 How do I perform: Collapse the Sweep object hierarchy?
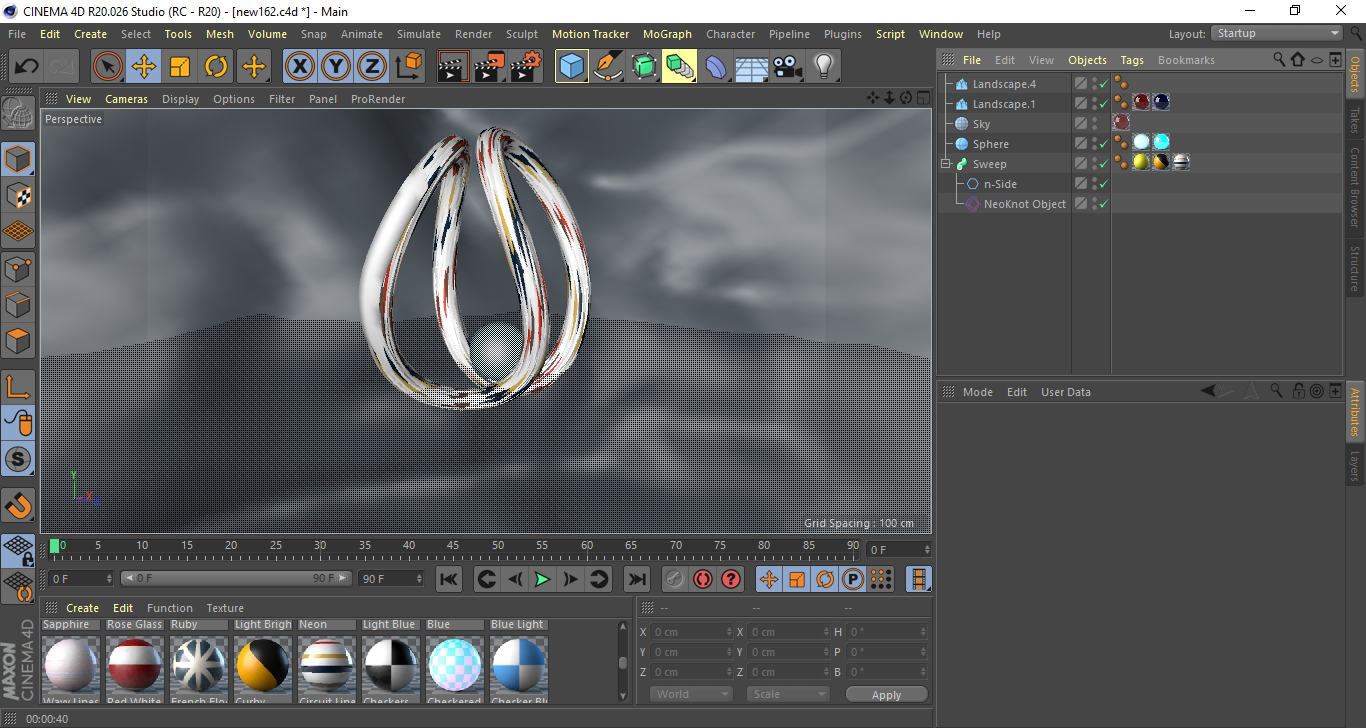(945, 164)
